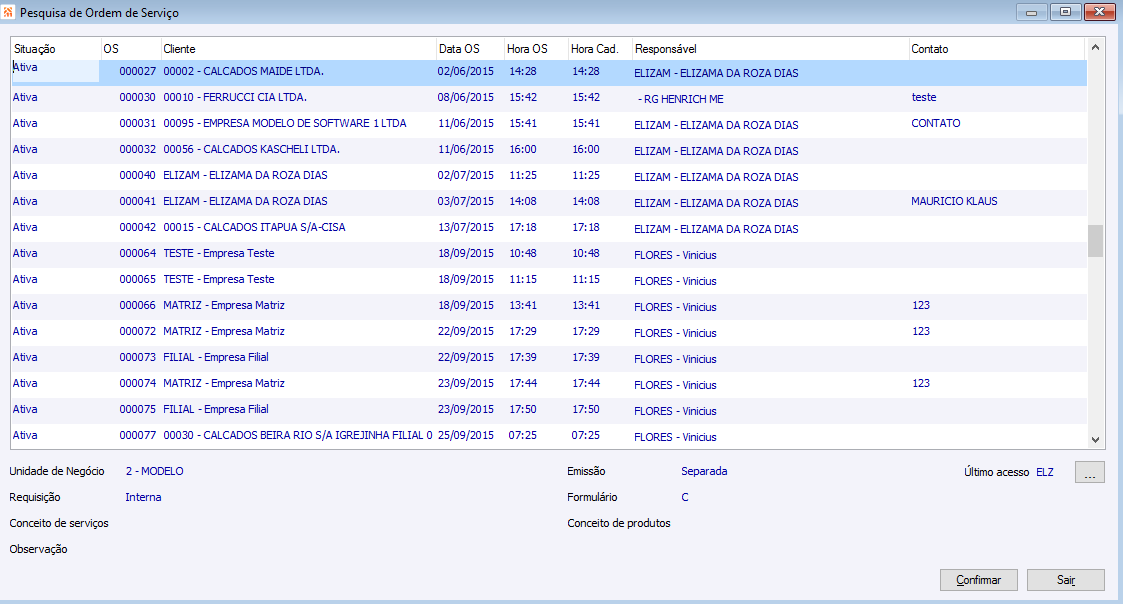Image resolution: width=1123 pixels, height=604 pixels.
Task: Click the Formulário value 'C'
Action: tap(685, 497)
